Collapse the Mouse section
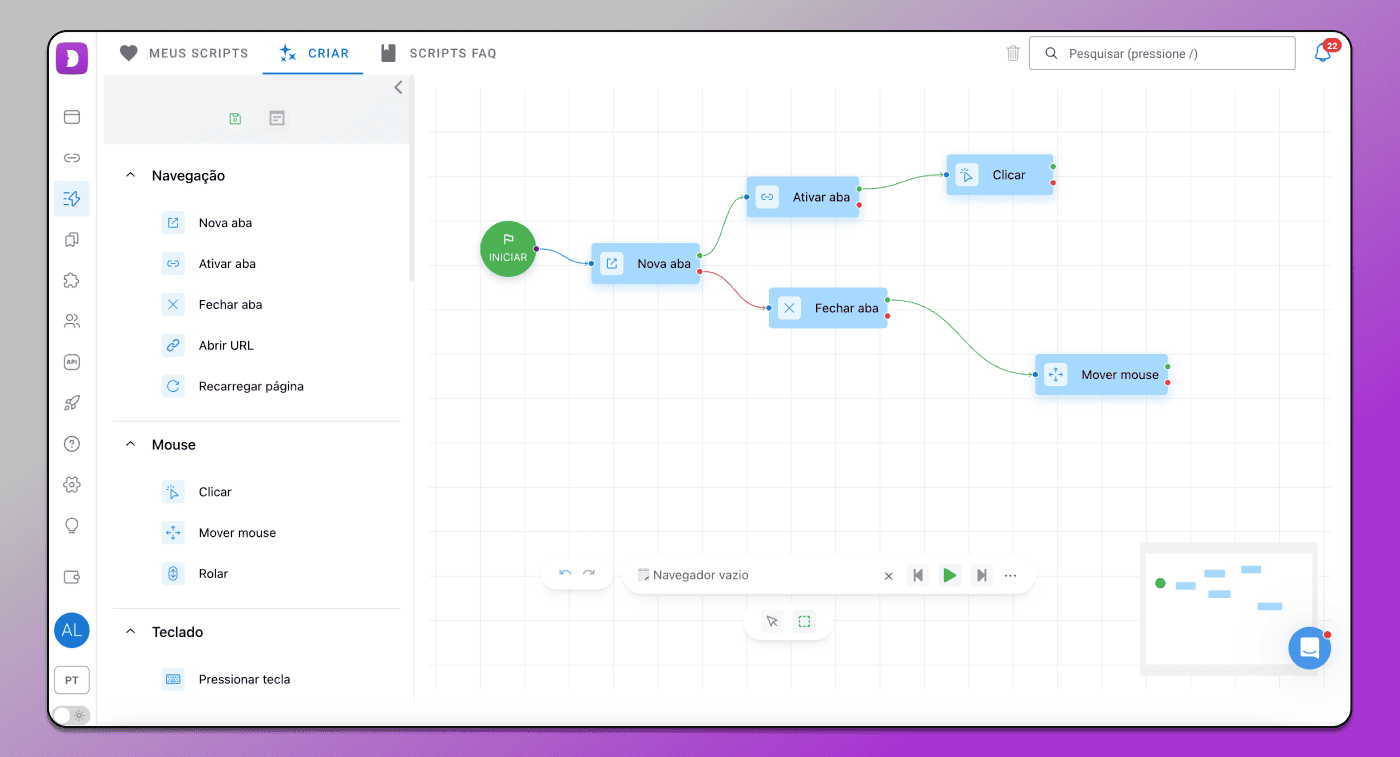The image size is (1400, 757). (130, 444)
